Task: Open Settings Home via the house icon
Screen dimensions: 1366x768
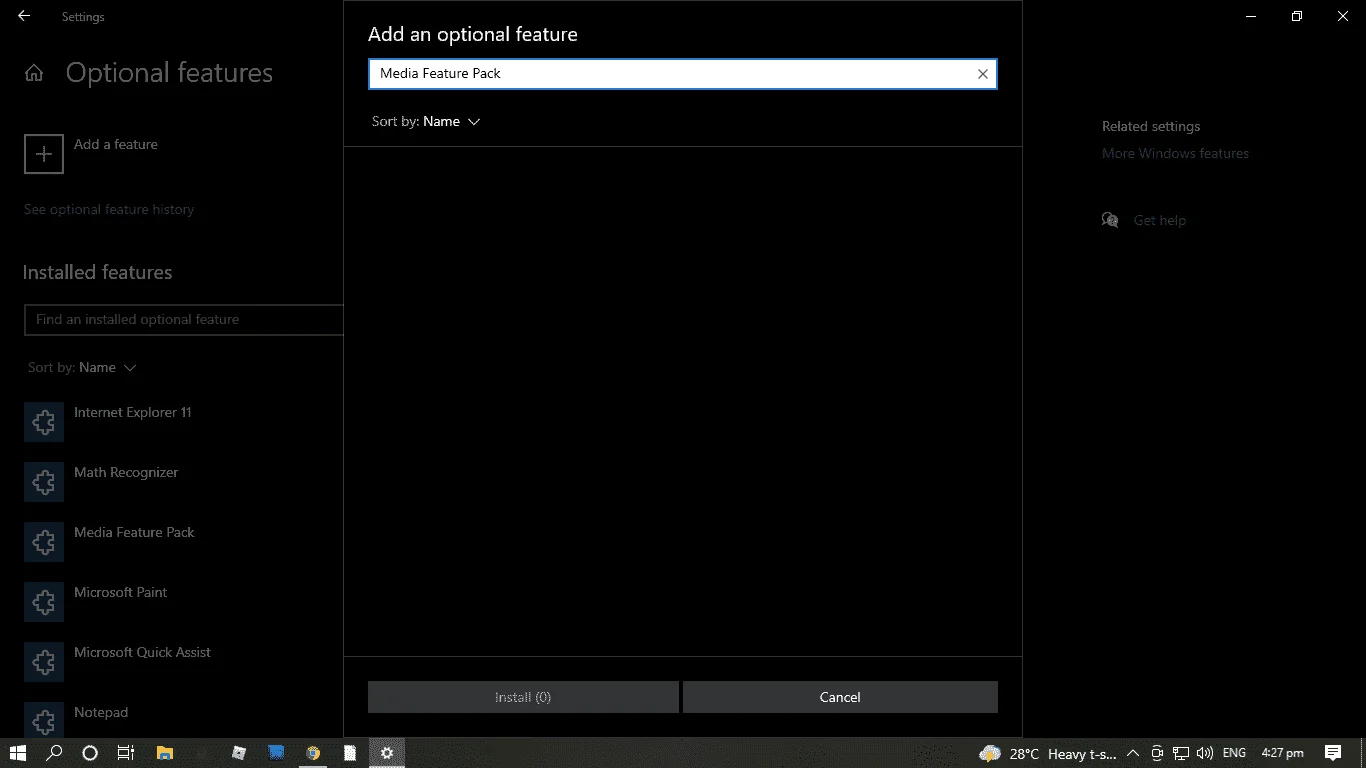Action: pyautogui.click(x=34, y=73)
